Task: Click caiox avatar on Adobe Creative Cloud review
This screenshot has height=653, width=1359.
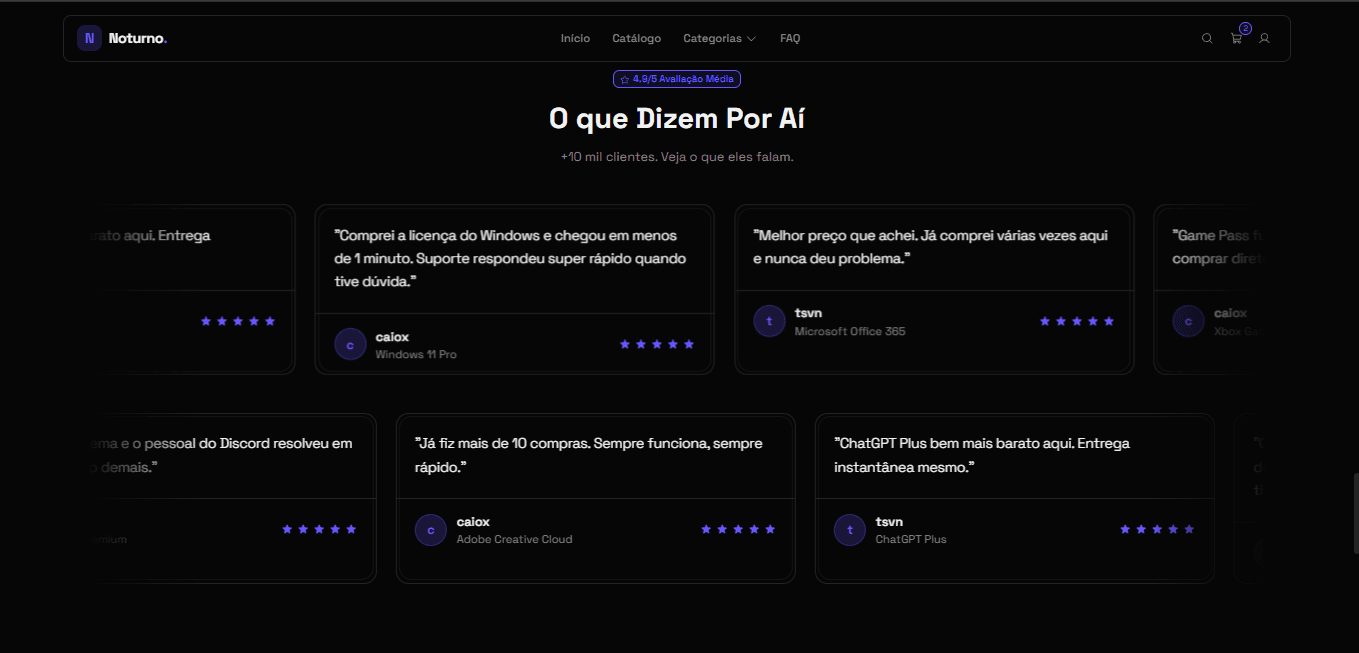Action: click(x=430, y=530)
